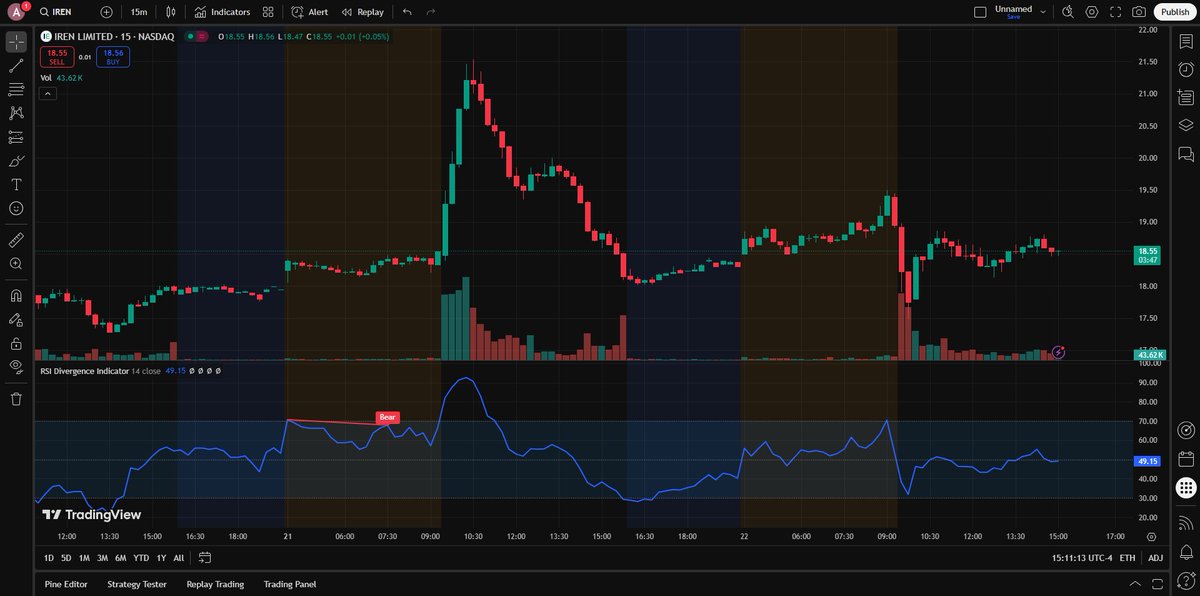Open the apps grid in right sidebar
The image size is (1200, 596).
[1186, 488]
